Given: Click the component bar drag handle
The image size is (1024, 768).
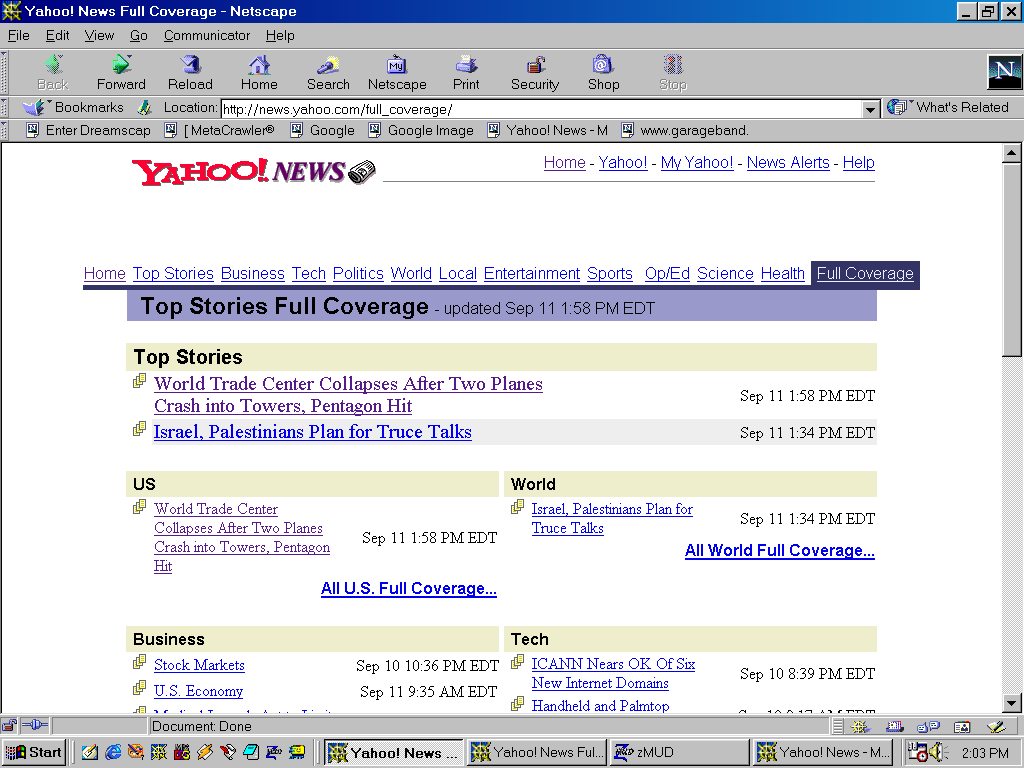Looking at the screenshot, I should (x=839, y=726).
